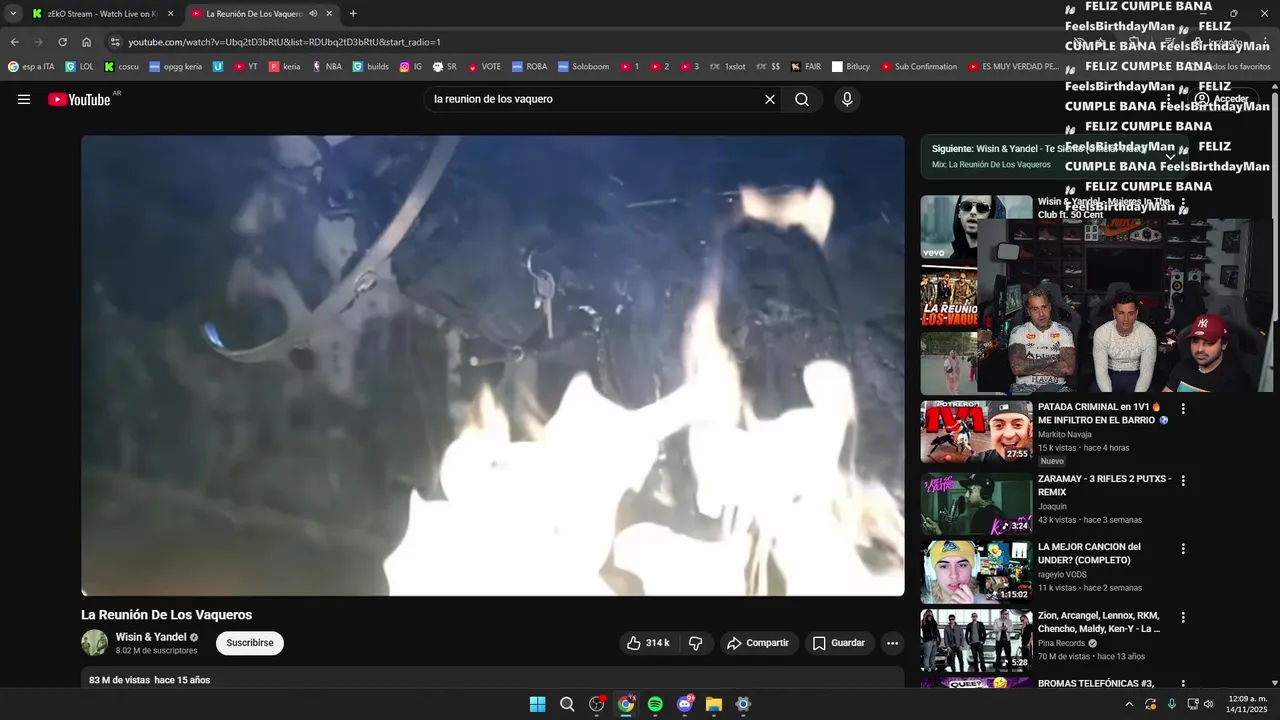Close the La Reunión De Los Vaqueros tab
Viewport: 1280px width, 720px height.
coord(329,14)
